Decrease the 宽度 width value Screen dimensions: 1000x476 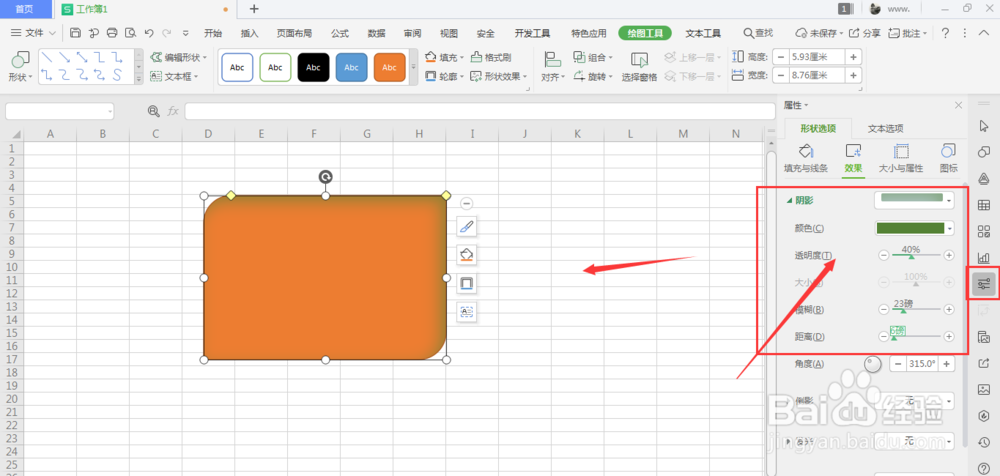pyautogui.click(x=781, y=75)
